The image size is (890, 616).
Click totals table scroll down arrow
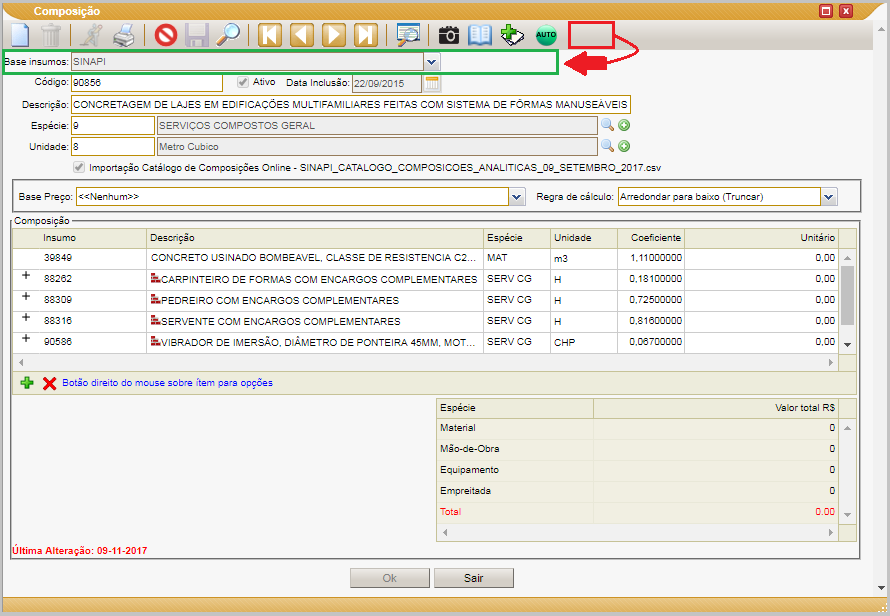(x=847, y=515)
